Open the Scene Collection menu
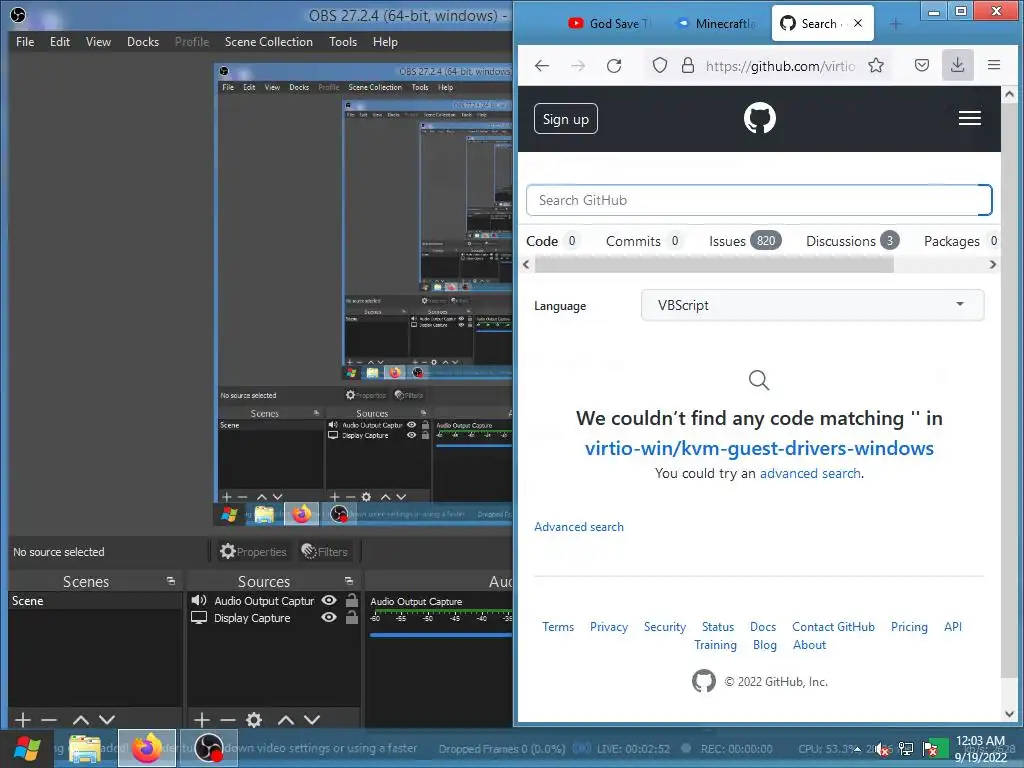The width and height of the screenshot is (1024, 768). click(x=268, y=42)
